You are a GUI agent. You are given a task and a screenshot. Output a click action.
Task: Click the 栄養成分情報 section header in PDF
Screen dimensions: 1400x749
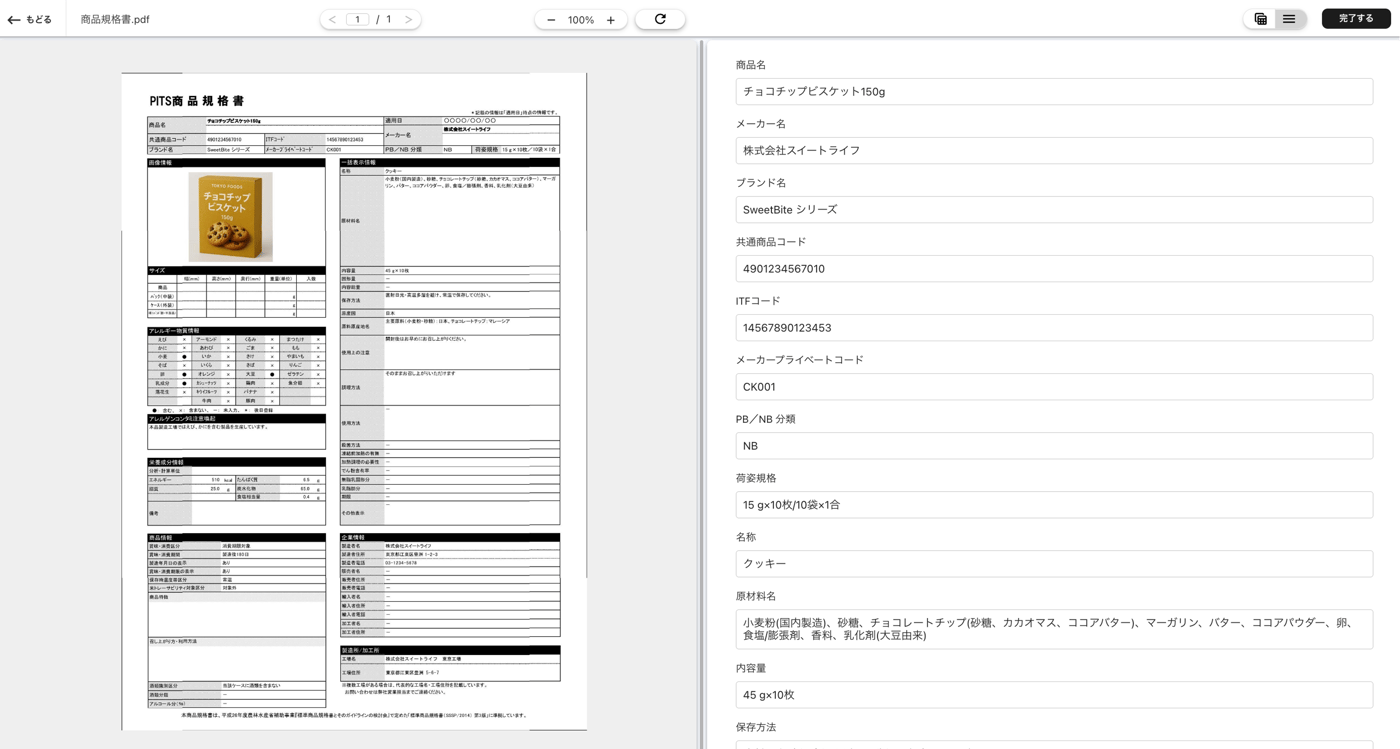(x=237, y=462)
